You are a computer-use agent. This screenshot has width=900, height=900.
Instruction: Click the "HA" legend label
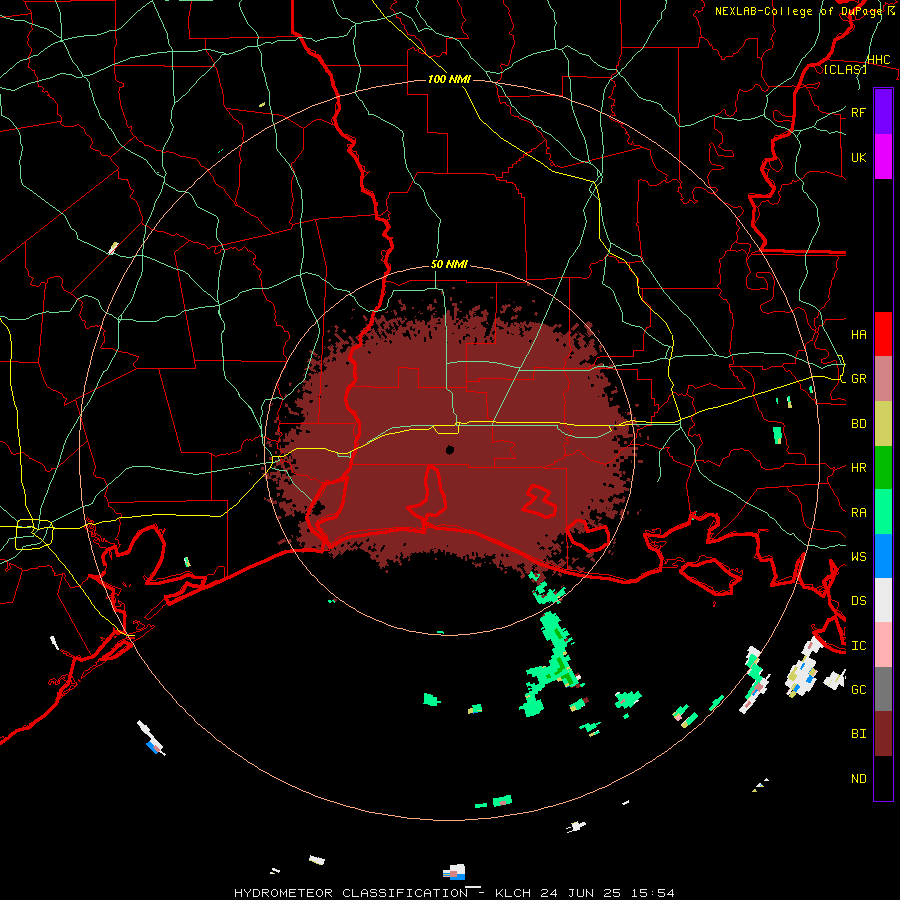858,334
